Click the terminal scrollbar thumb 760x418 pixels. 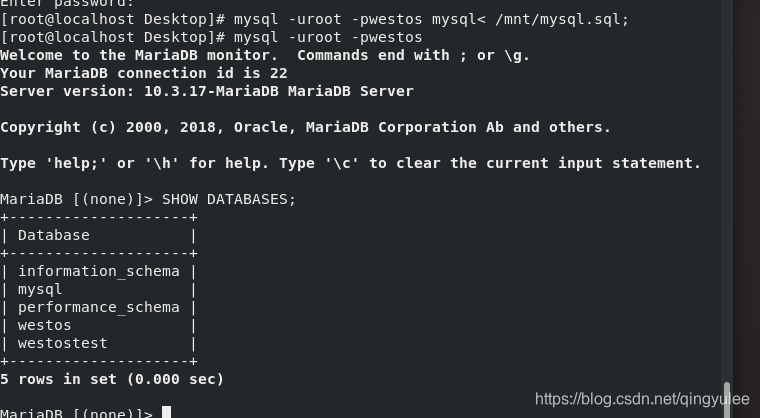(x=727, y=400)
